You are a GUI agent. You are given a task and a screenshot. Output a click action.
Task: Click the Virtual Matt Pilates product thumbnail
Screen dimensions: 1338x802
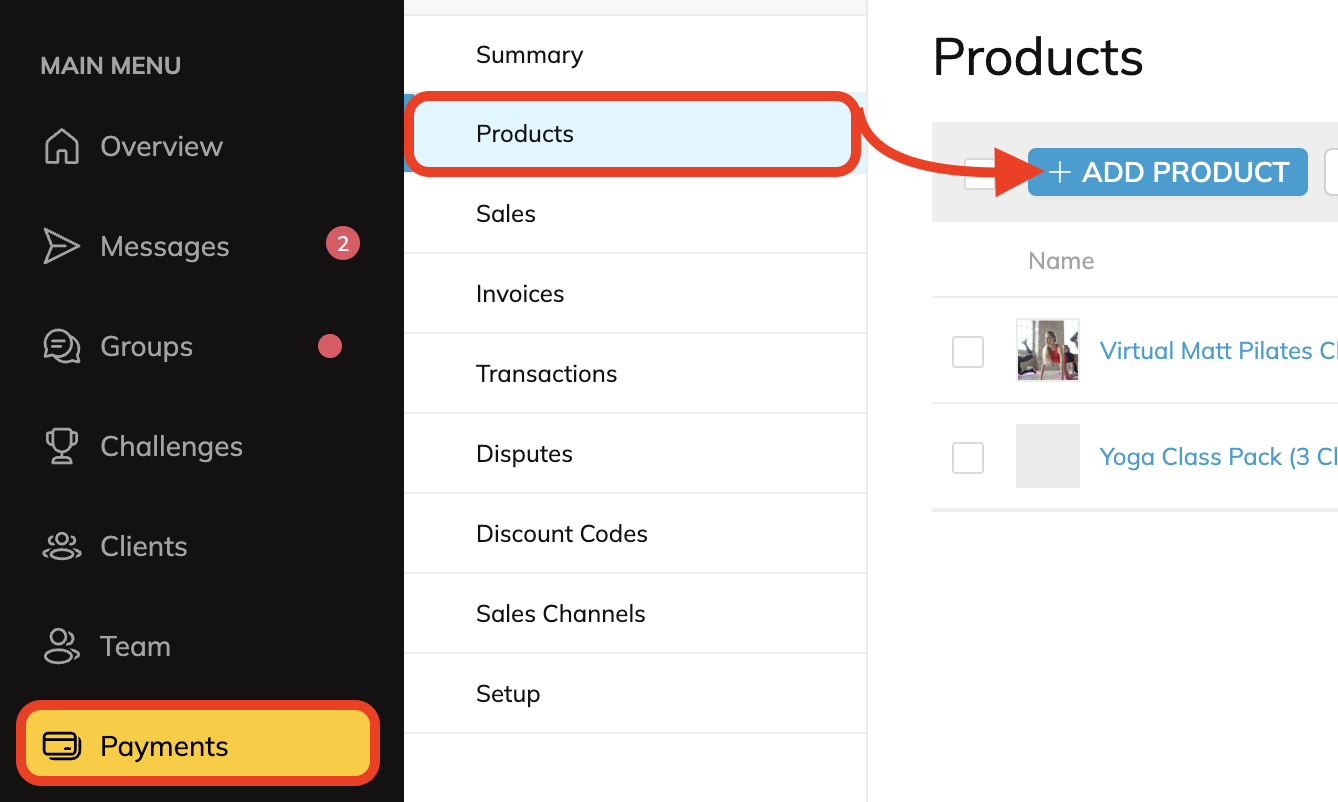(1047, 350)
